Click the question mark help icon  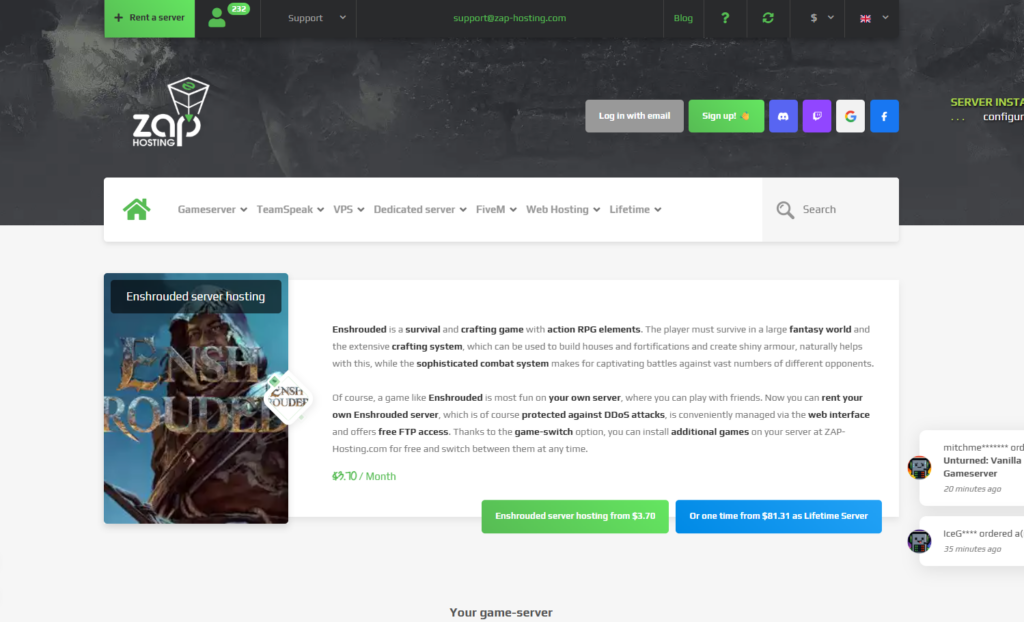tap(725, 18)
